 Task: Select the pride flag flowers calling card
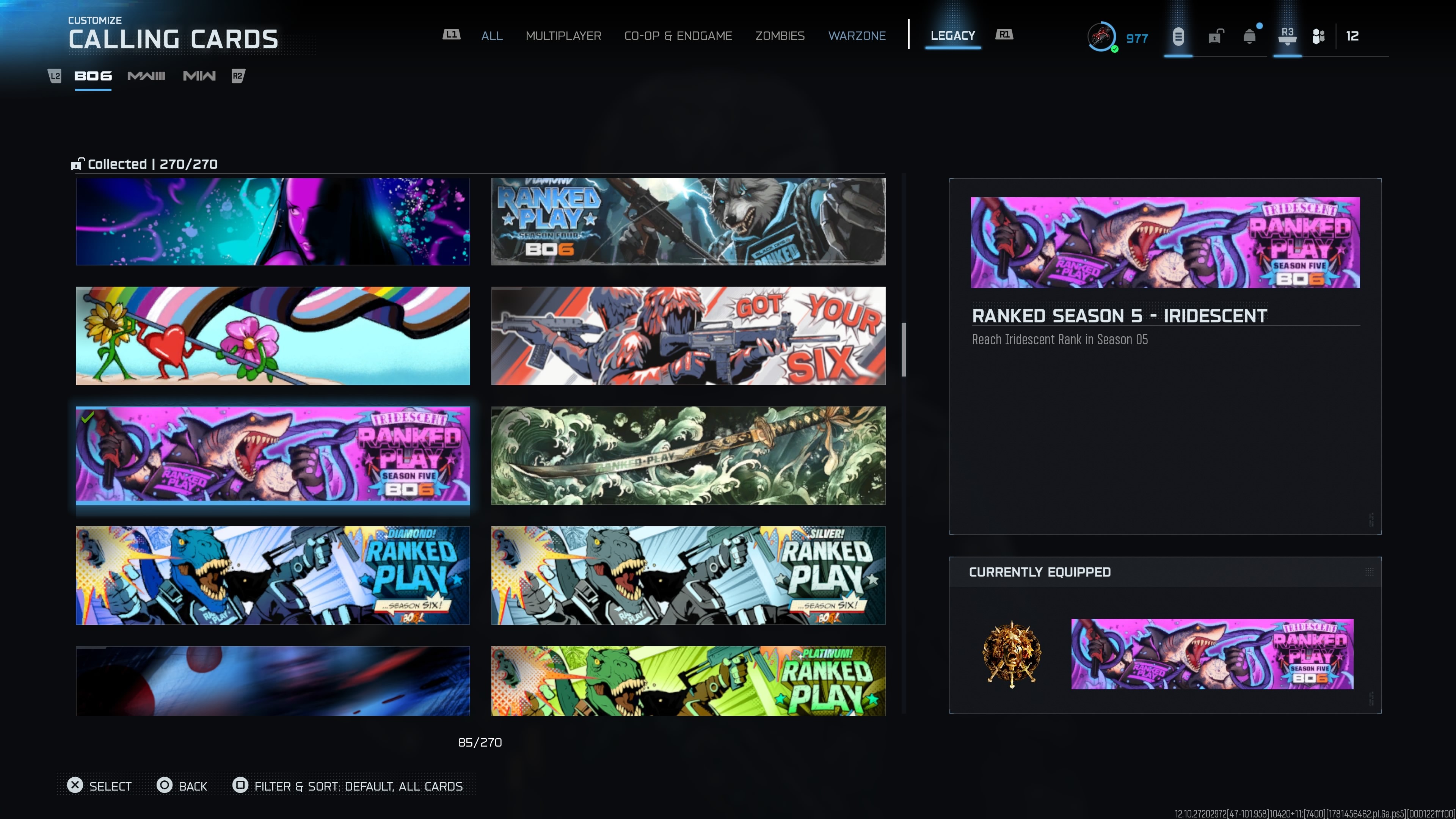273,336
